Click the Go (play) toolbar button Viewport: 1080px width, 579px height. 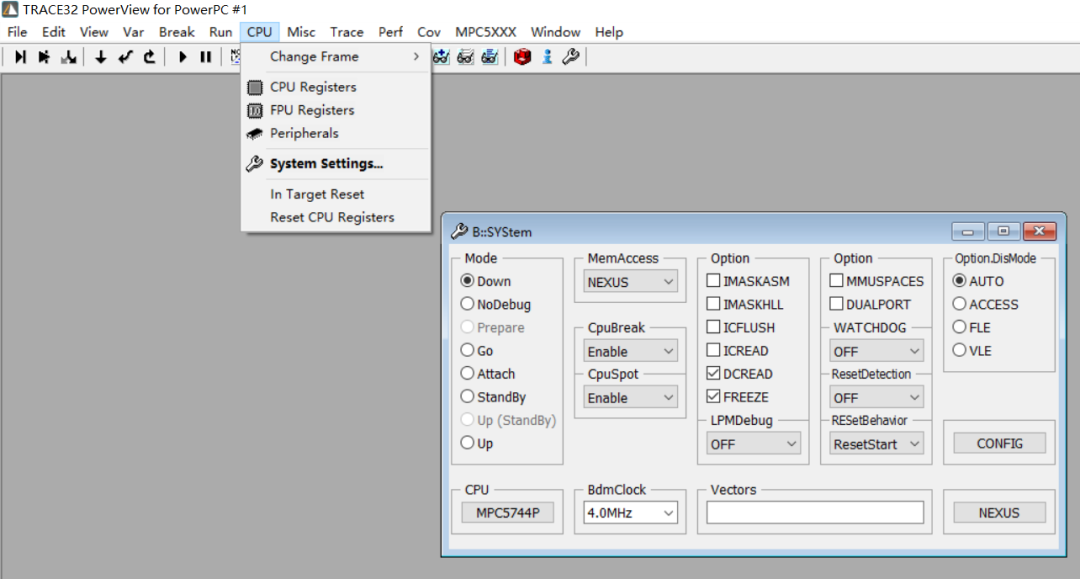click(x=182, y=57)
